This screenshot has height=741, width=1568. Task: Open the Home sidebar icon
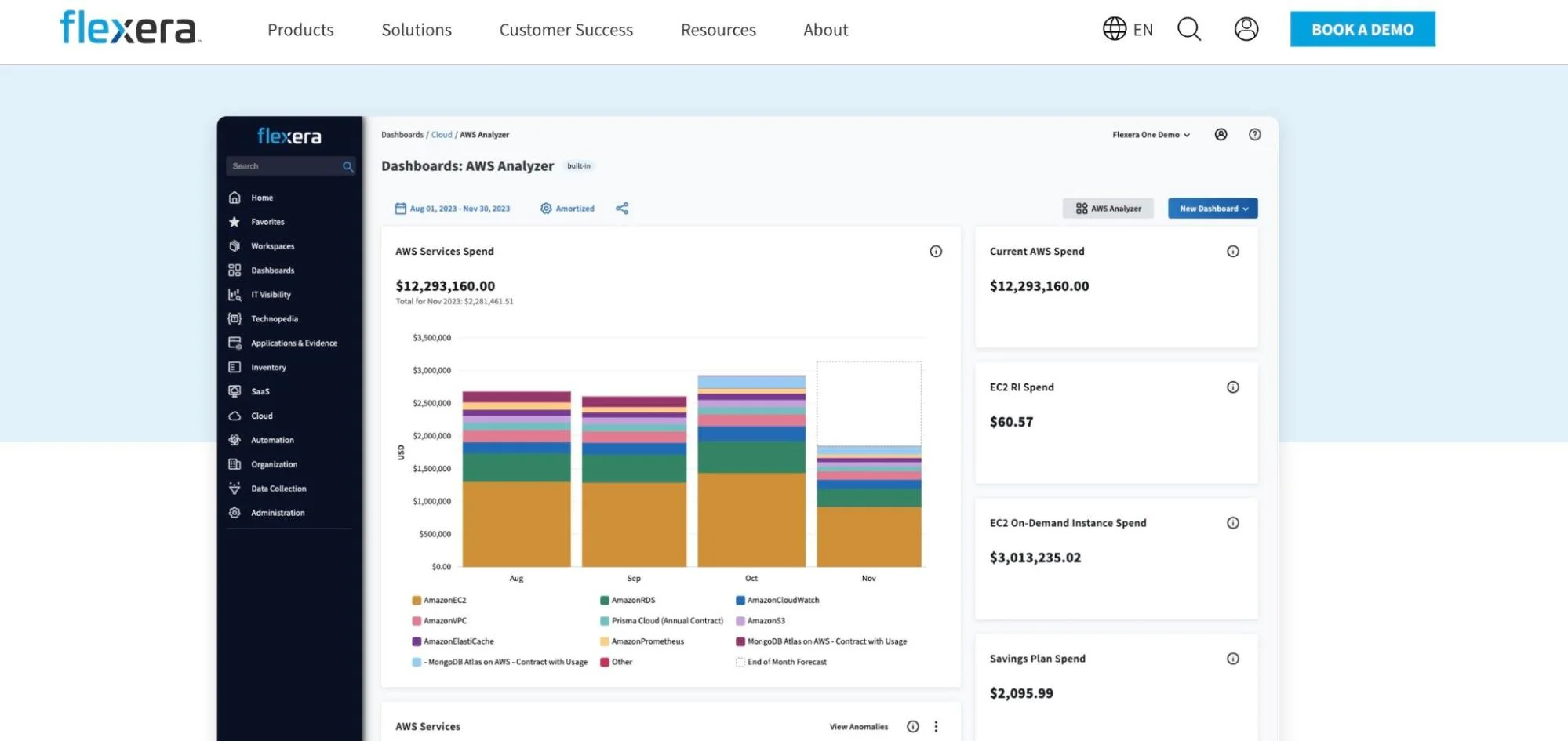(235, 198)
